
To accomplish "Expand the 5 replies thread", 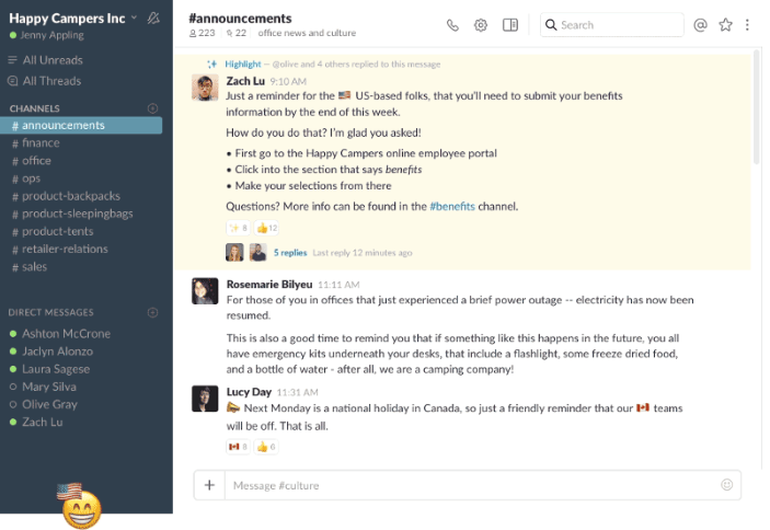I will [x=290, y=253].
